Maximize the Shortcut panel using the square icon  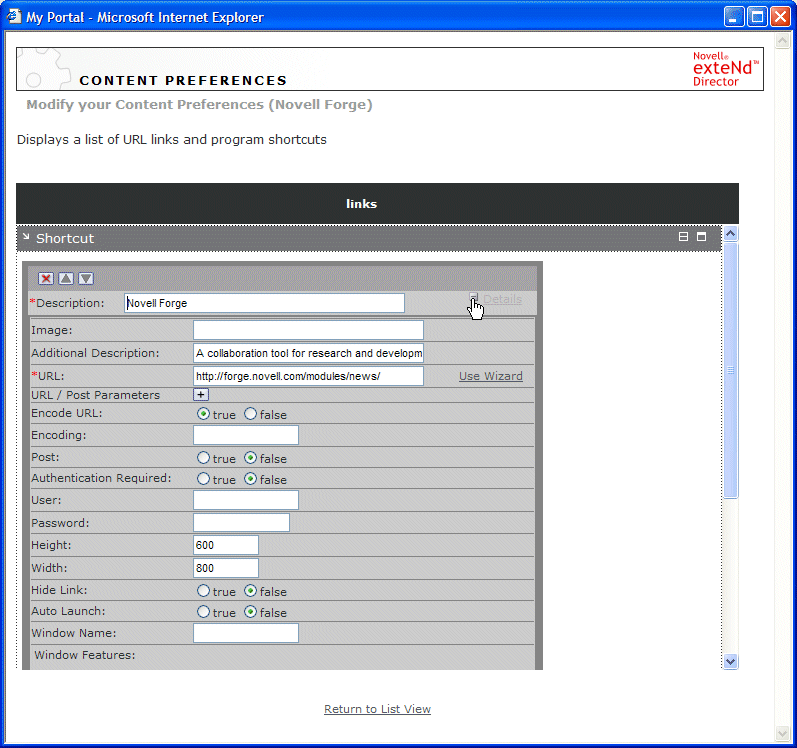coord(701,237)
